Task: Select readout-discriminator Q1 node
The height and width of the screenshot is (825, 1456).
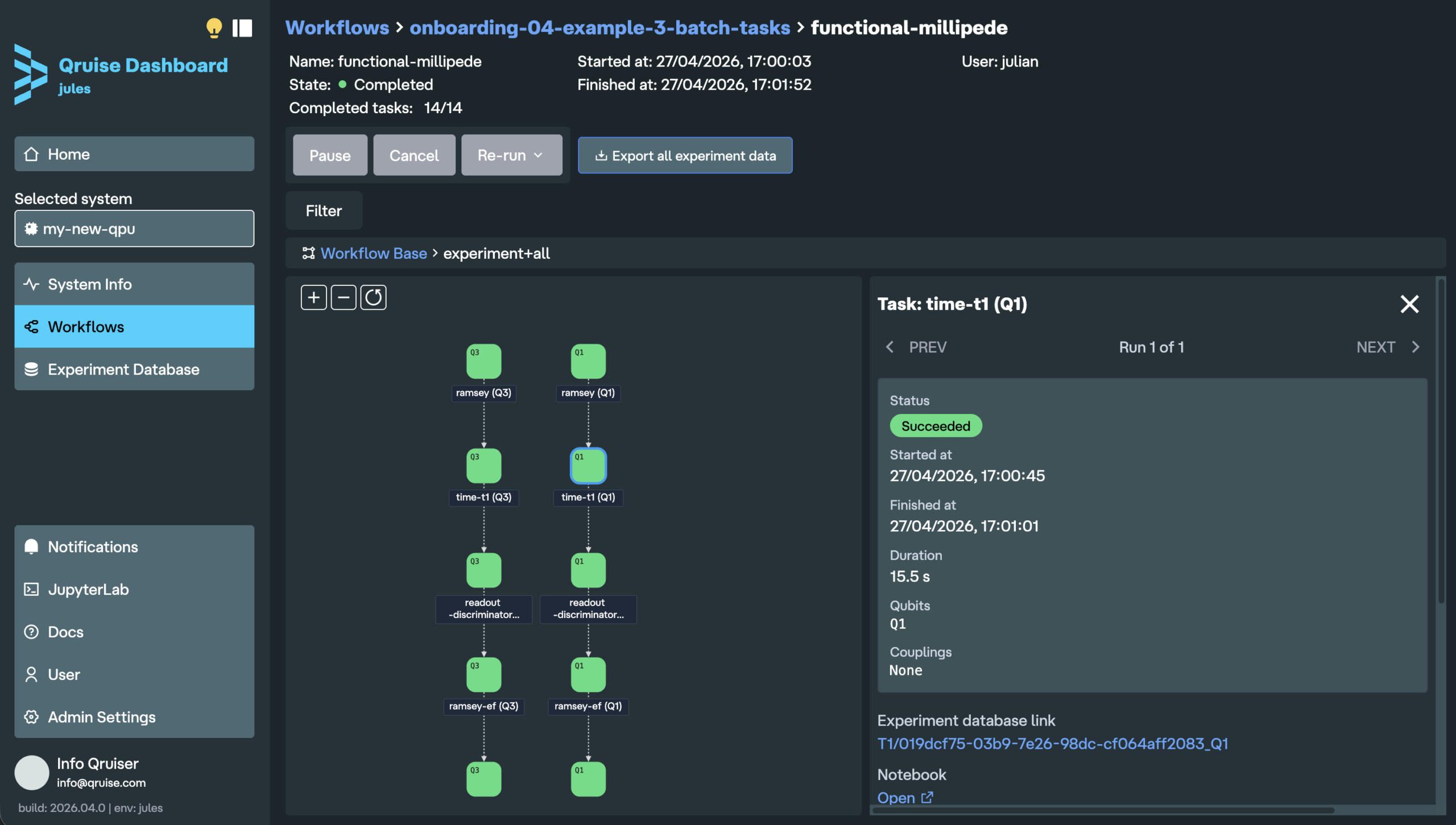Action: 588,570
